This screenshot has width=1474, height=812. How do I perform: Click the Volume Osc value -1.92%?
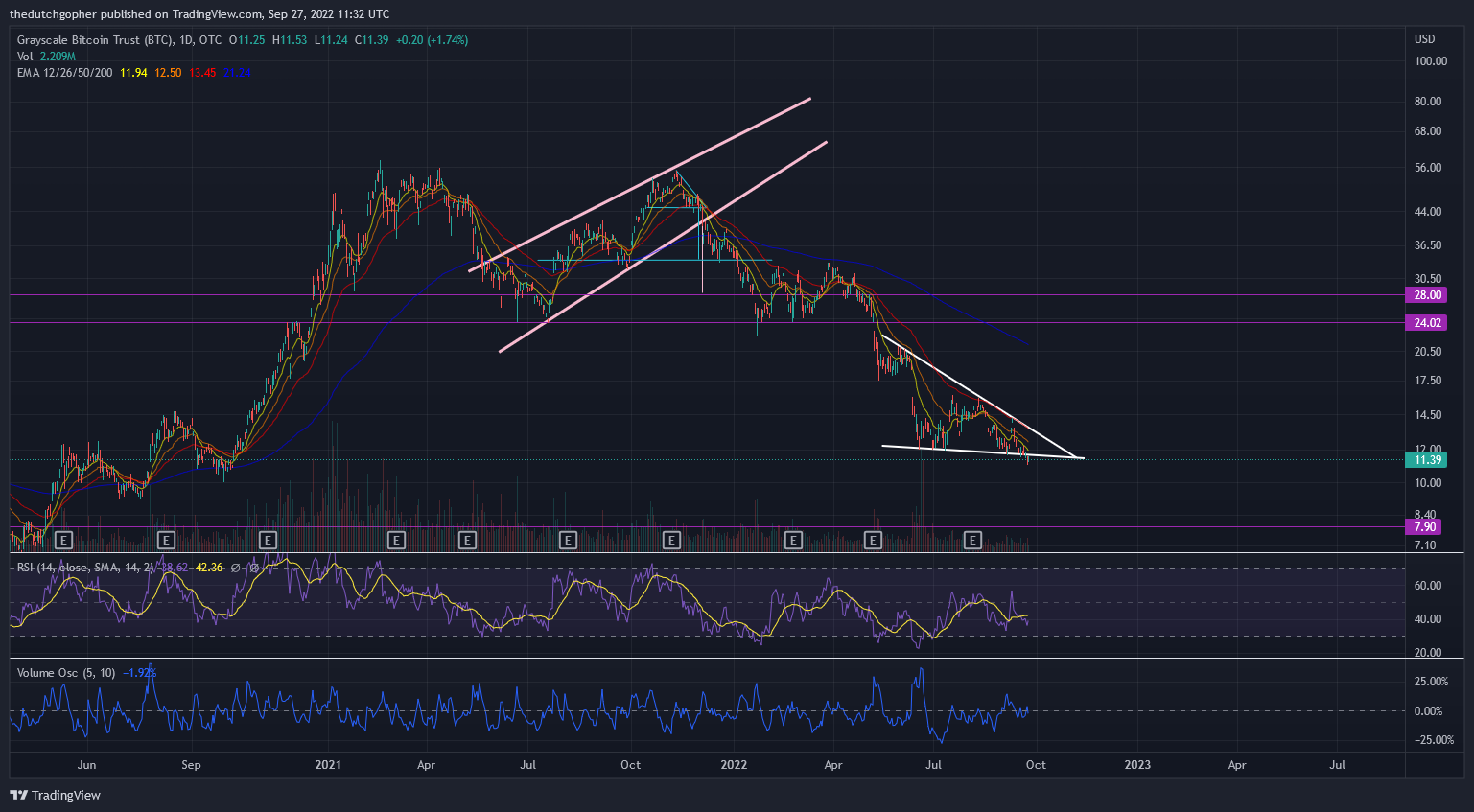tap(139, 673)
